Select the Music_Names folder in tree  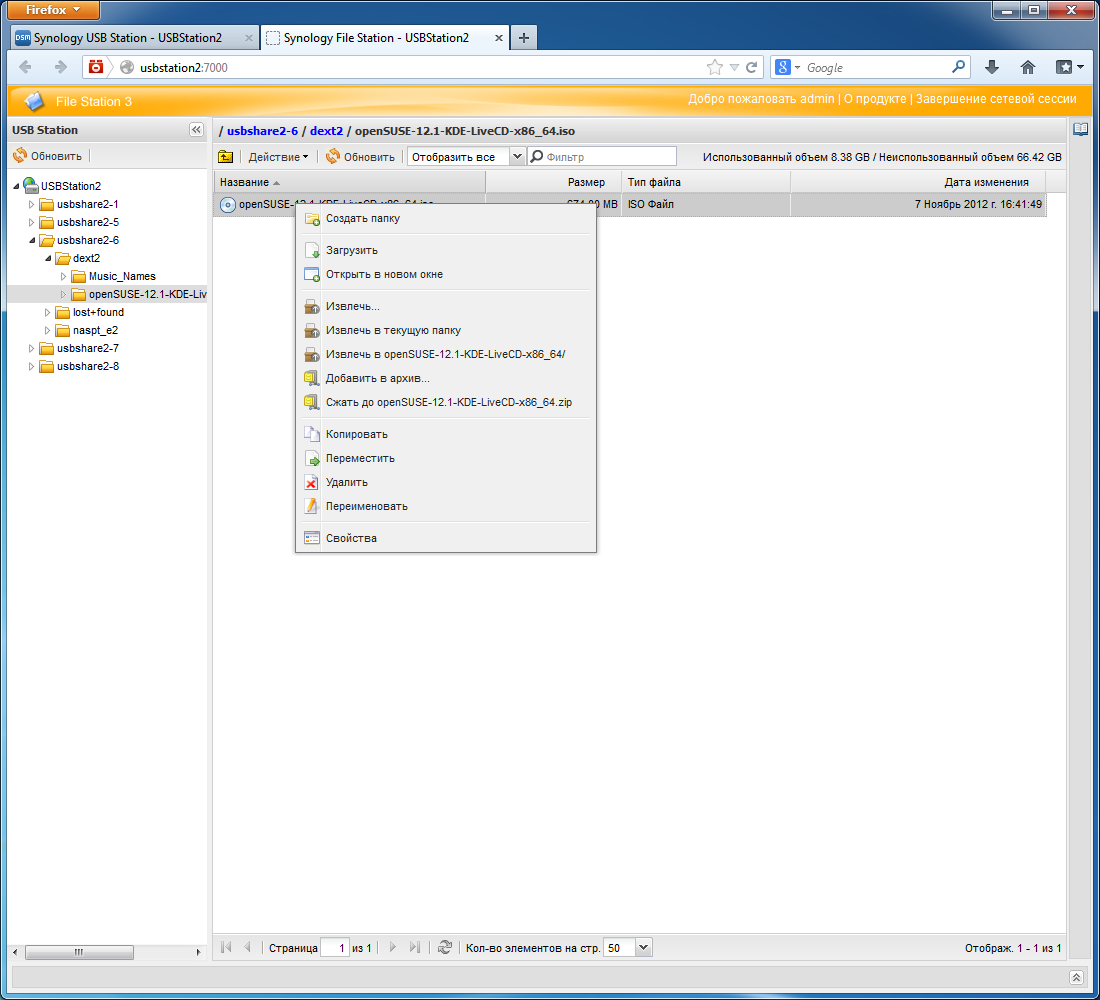[x=122, y=276]
